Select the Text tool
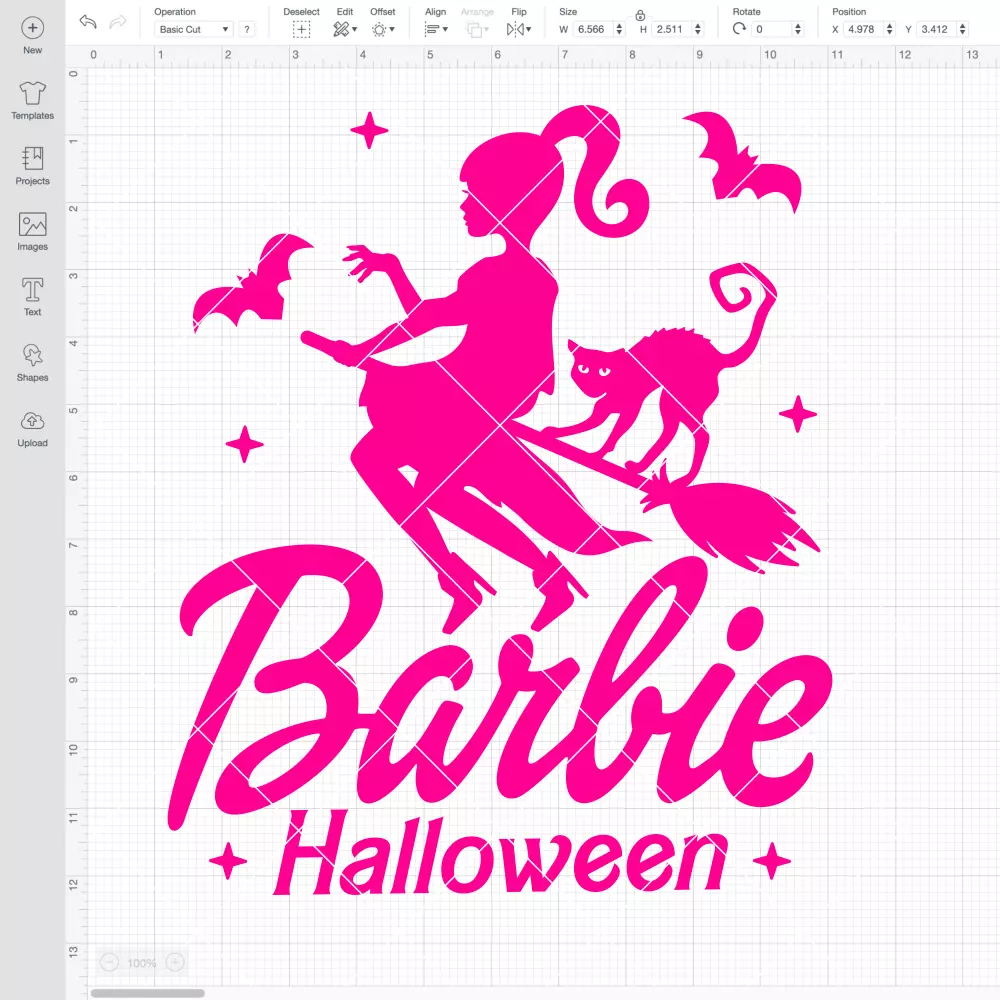The width and height of the screenshot is (1000, 1000). click(x=33, y=297)
